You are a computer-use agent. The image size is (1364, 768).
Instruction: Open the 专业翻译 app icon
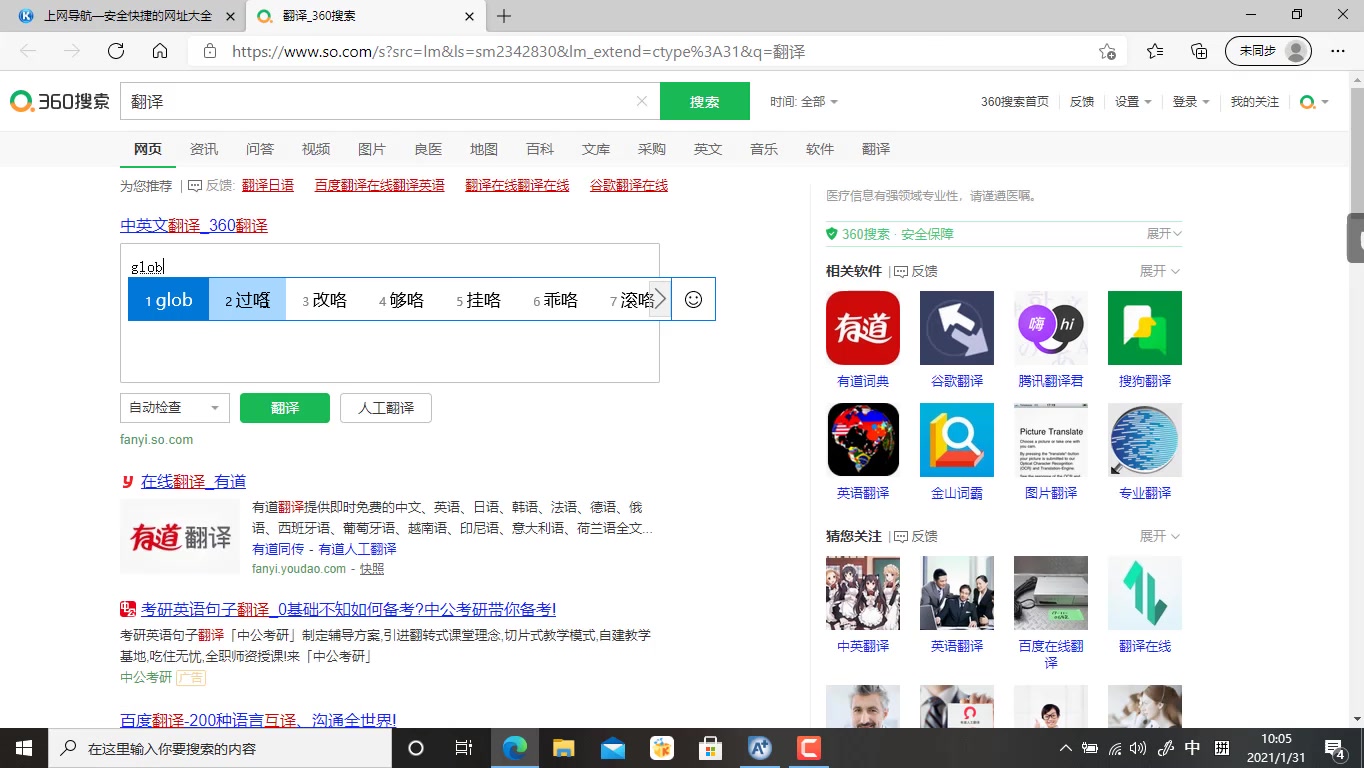pyautogui.click(x=1145, y=440)
